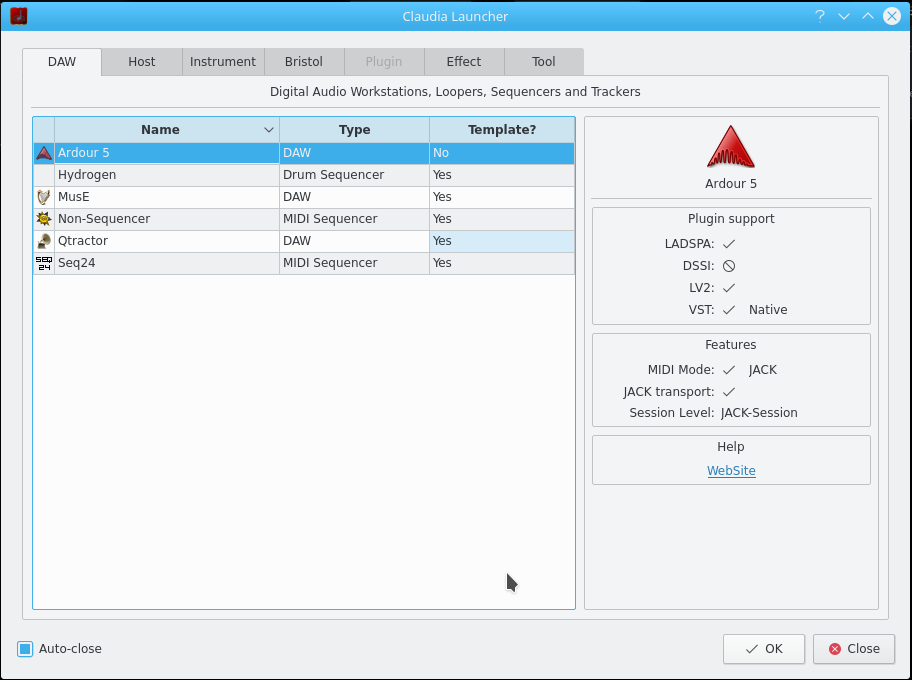Open the WebSite help link
This screenshot has height=680, width=912.
731,471
